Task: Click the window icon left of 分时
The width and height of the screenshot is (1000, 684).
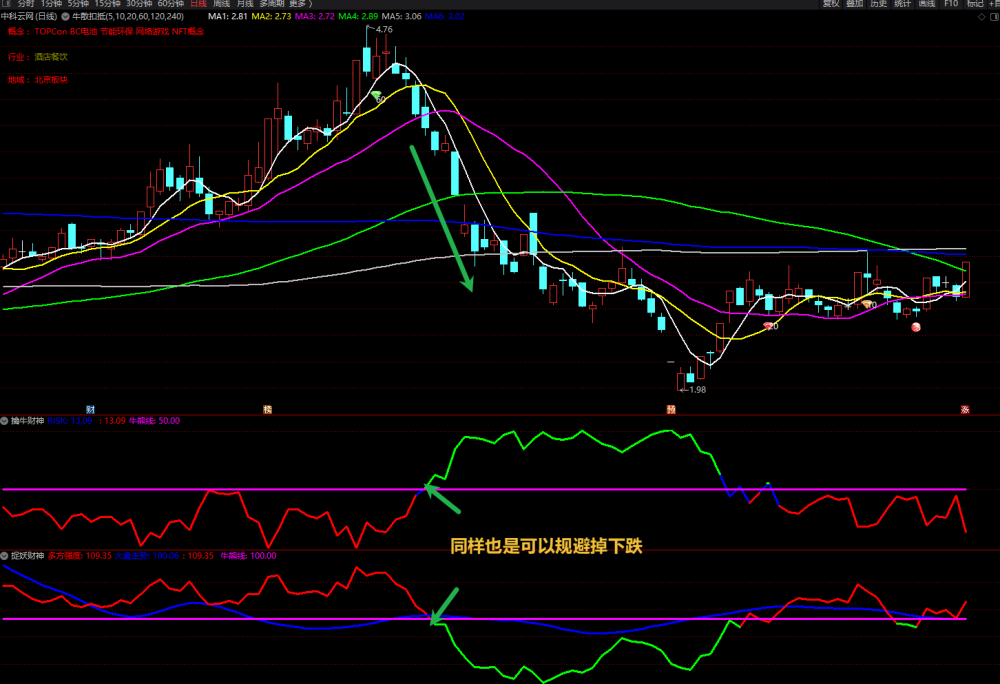Action: coord(6,4)
